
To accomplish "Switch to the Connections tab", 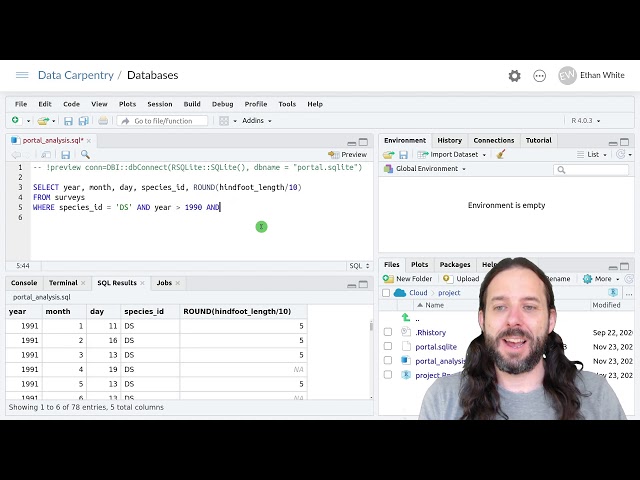I will (x=493, y=140).
